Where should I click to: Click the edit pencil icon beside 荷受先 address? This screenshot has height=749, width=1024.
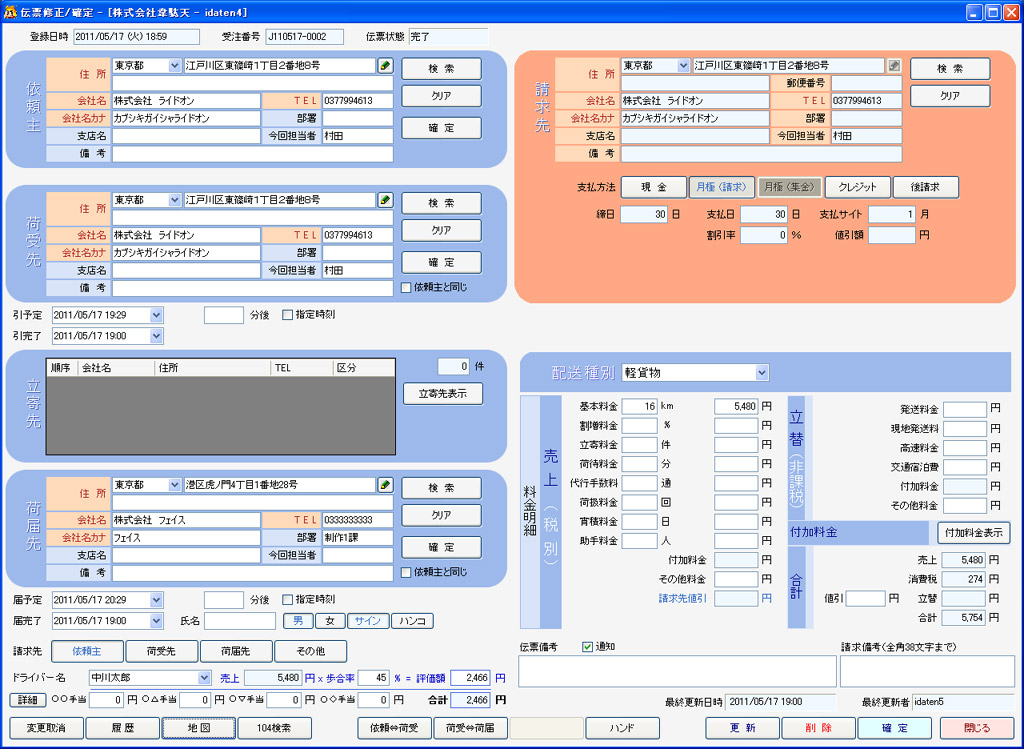pyautogui.click(x=385, y=200)
